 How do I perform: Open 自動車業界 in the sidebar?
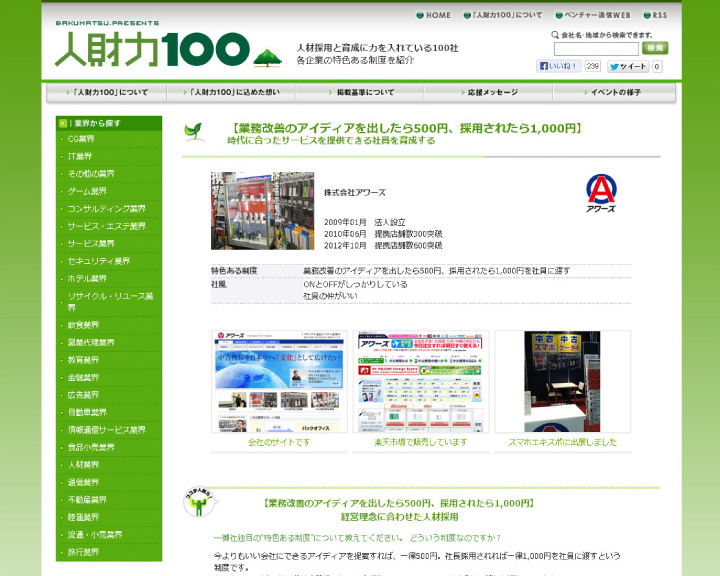tap(87, 412)
